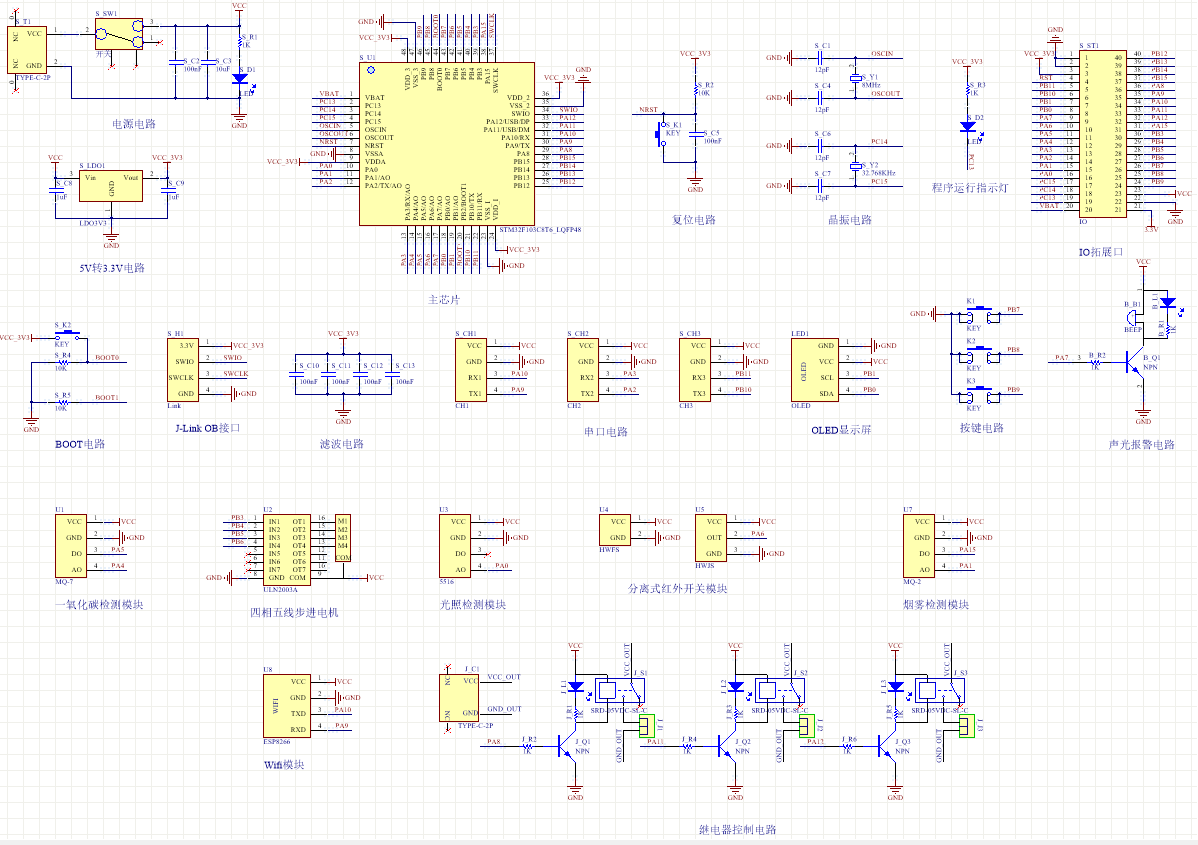
Task: Select the S_Y1 8MHz crystal
Action: (855, 78)
